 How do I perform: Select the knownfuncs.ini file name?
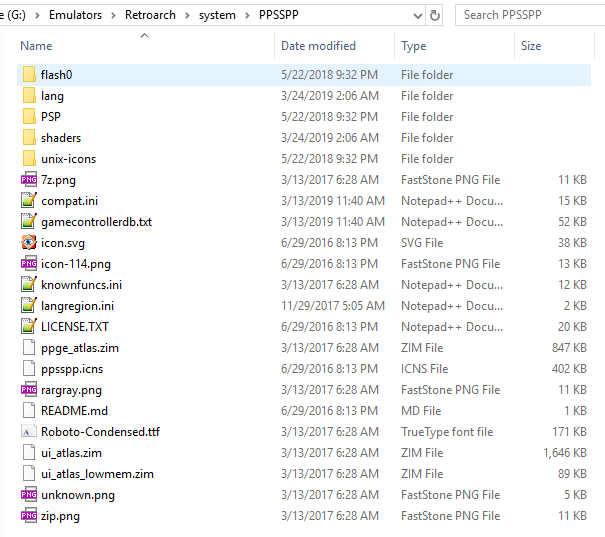tap(81, 285)
